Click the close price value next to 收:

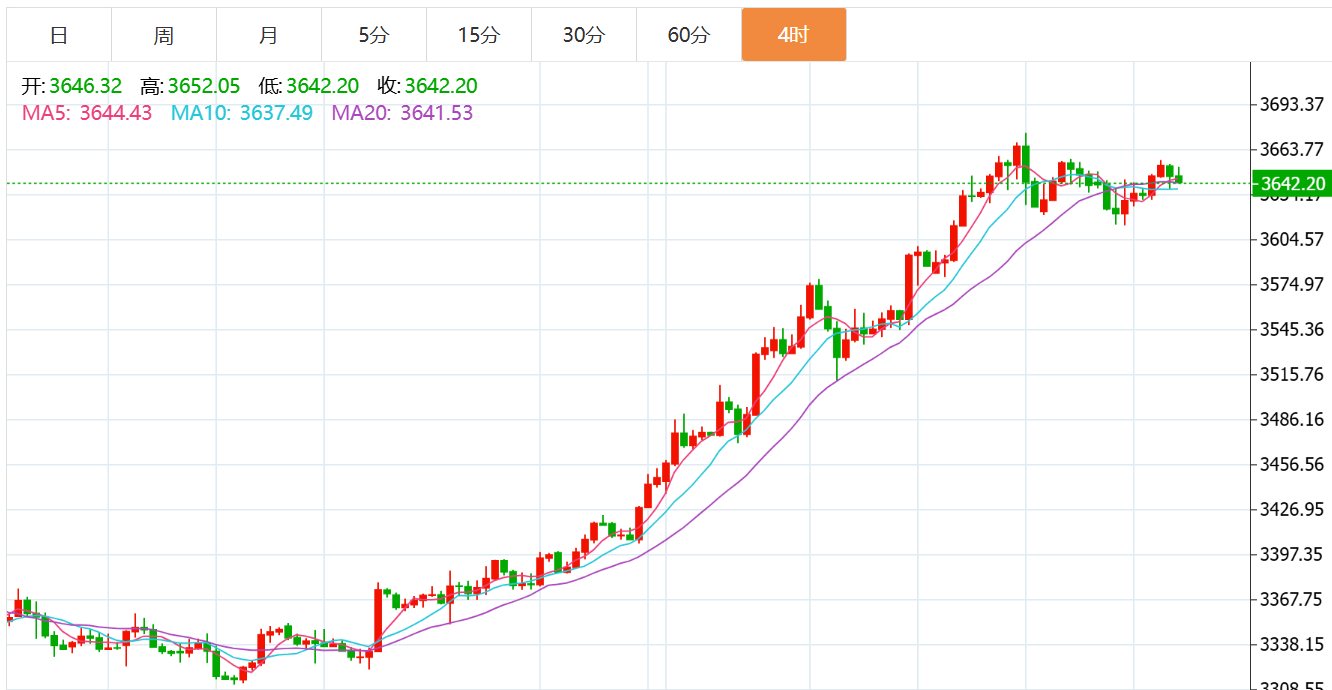(441, 87)
